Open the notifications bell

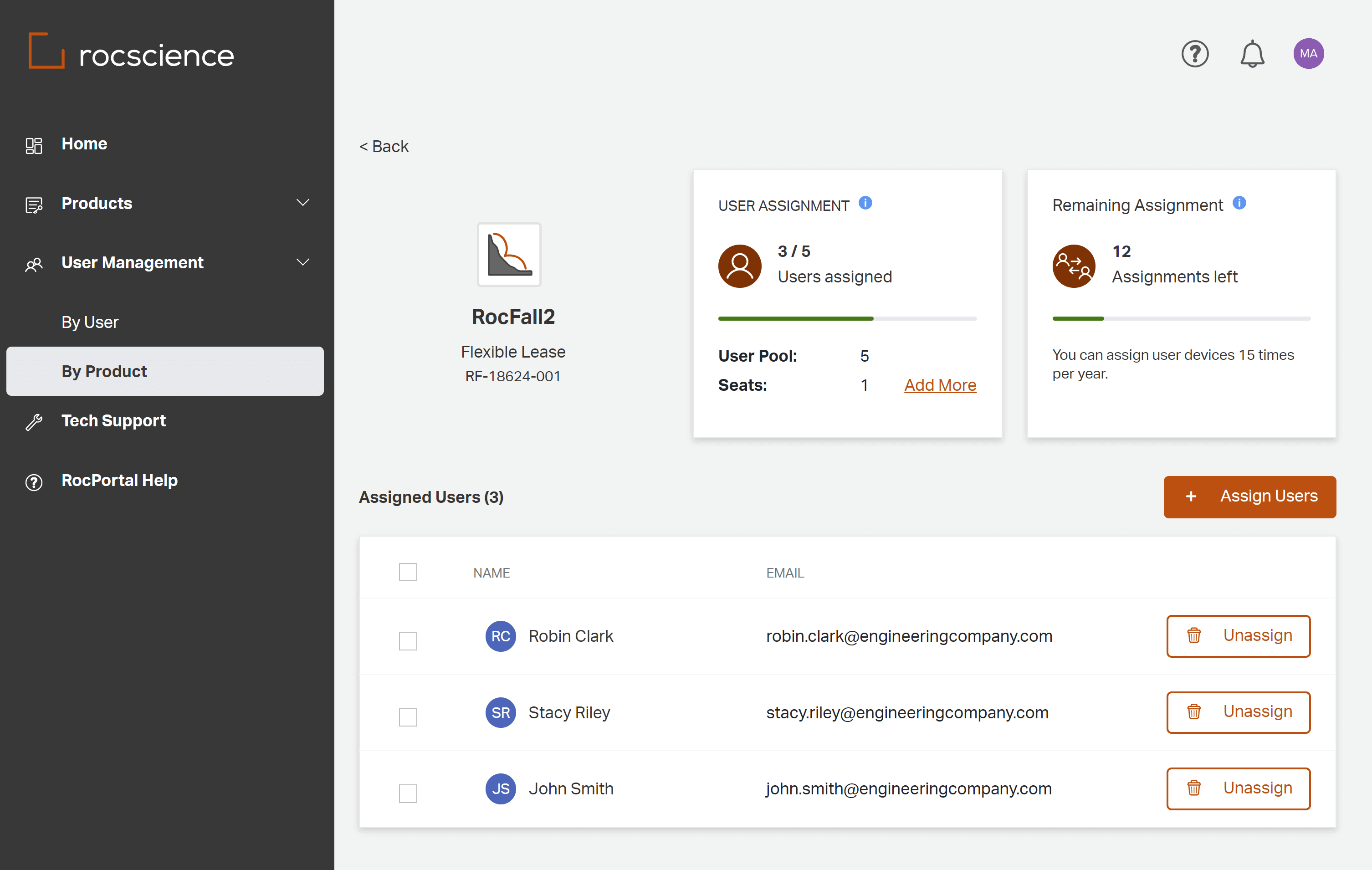[x=1252, y=54]
